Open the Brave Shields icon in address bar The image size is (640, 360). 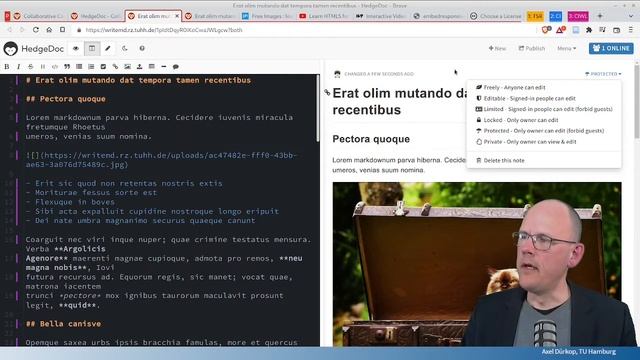[x=546, y=30]
